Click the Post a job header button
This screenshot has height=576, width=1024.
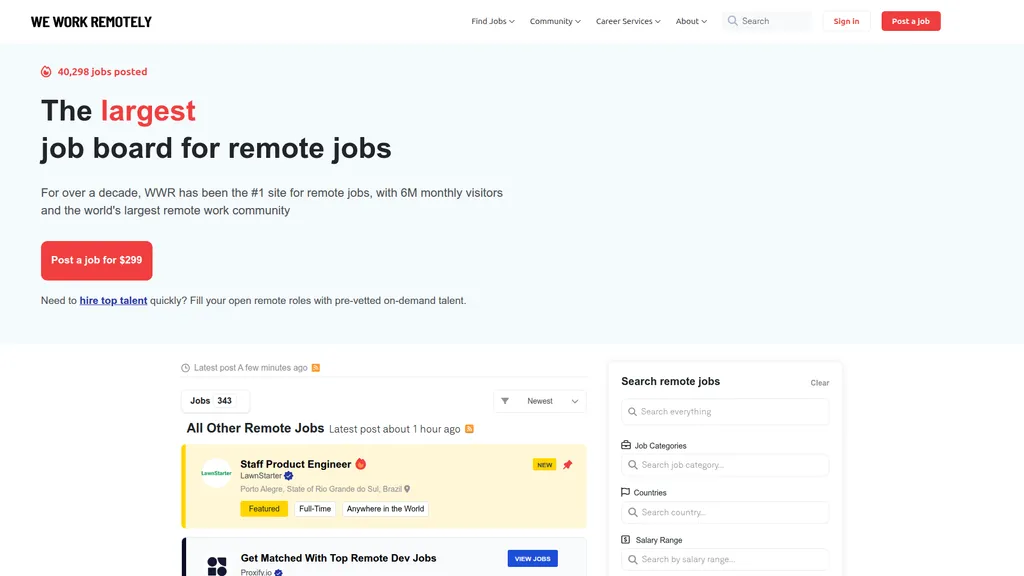click(x=911, y=21)
